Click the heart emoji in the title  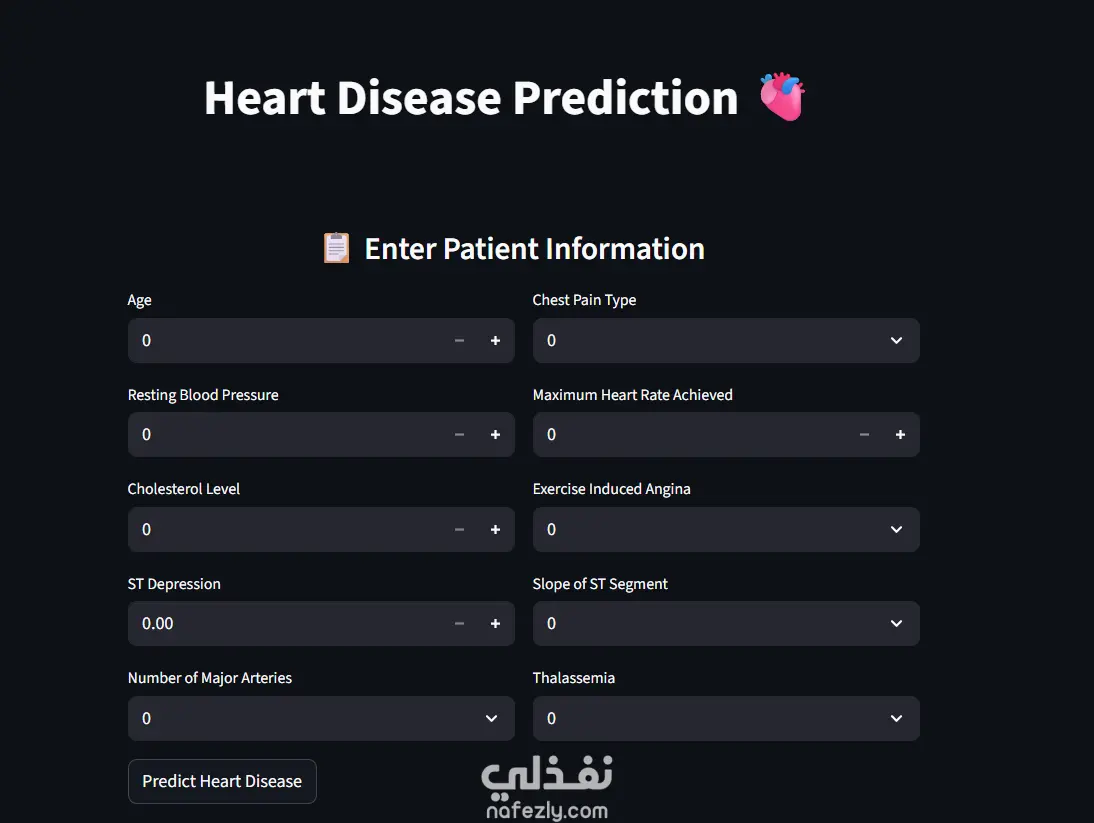point(782,97)
